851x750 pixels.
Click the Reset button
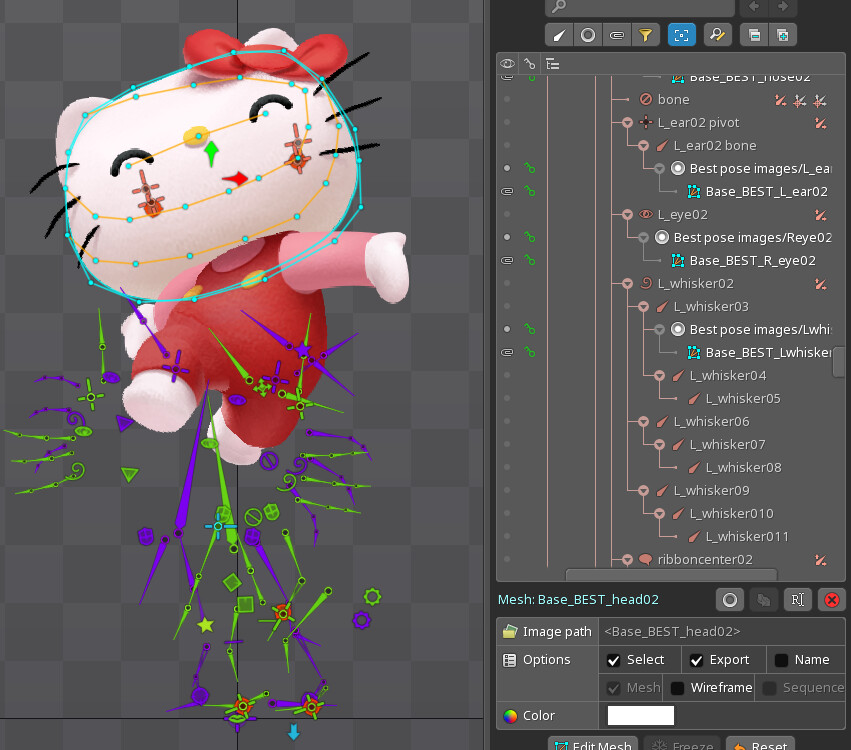pos(760,743)
